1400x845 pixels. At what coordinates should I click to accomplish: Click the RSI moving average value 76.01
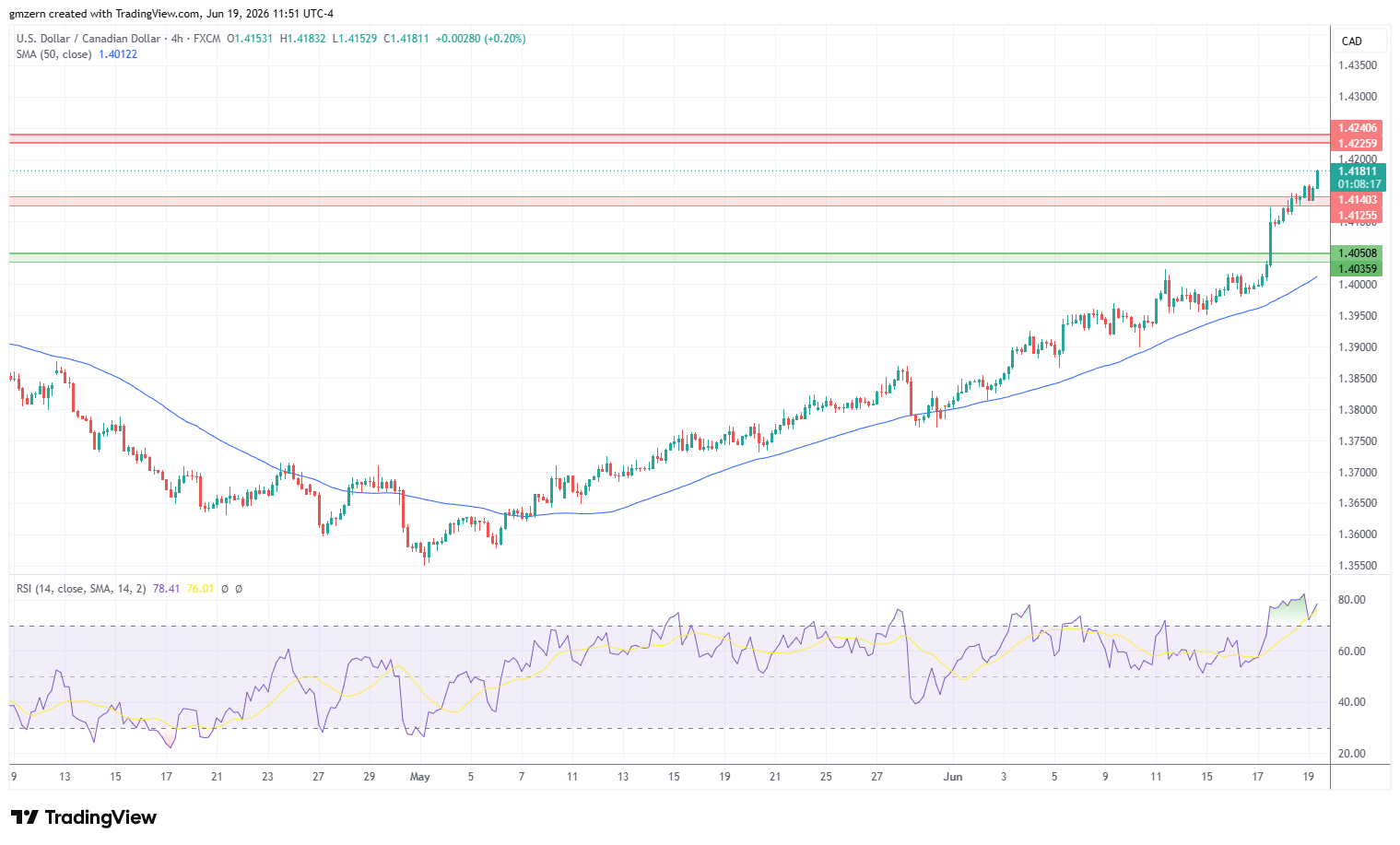tap(200, 589)
